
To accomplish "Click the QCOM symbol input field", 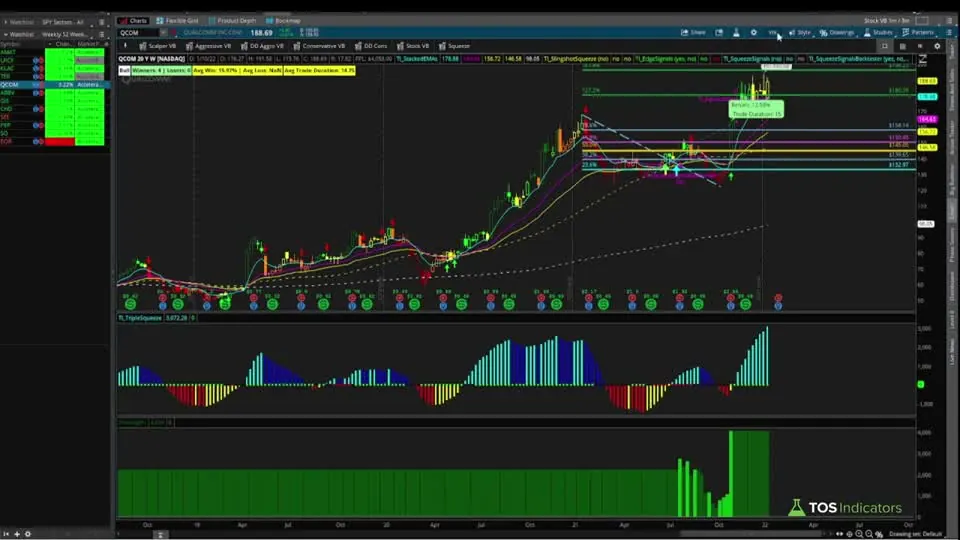I will click(139, 32).
